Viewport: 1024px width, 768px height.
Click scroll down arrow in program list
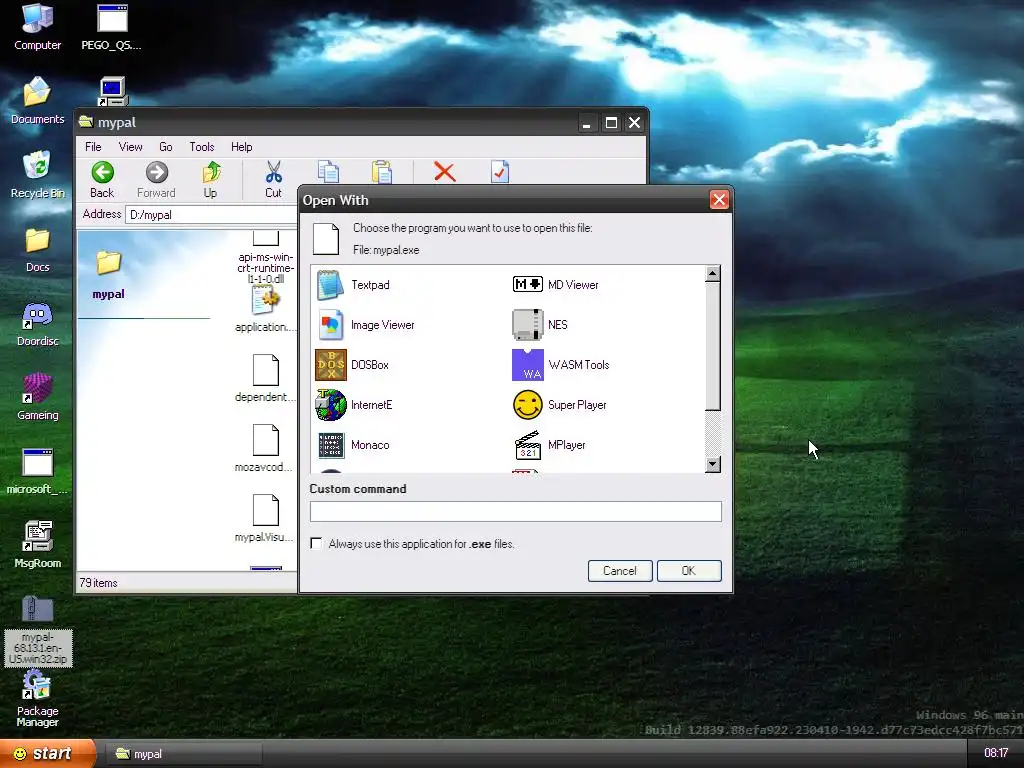tap(712, 464)
